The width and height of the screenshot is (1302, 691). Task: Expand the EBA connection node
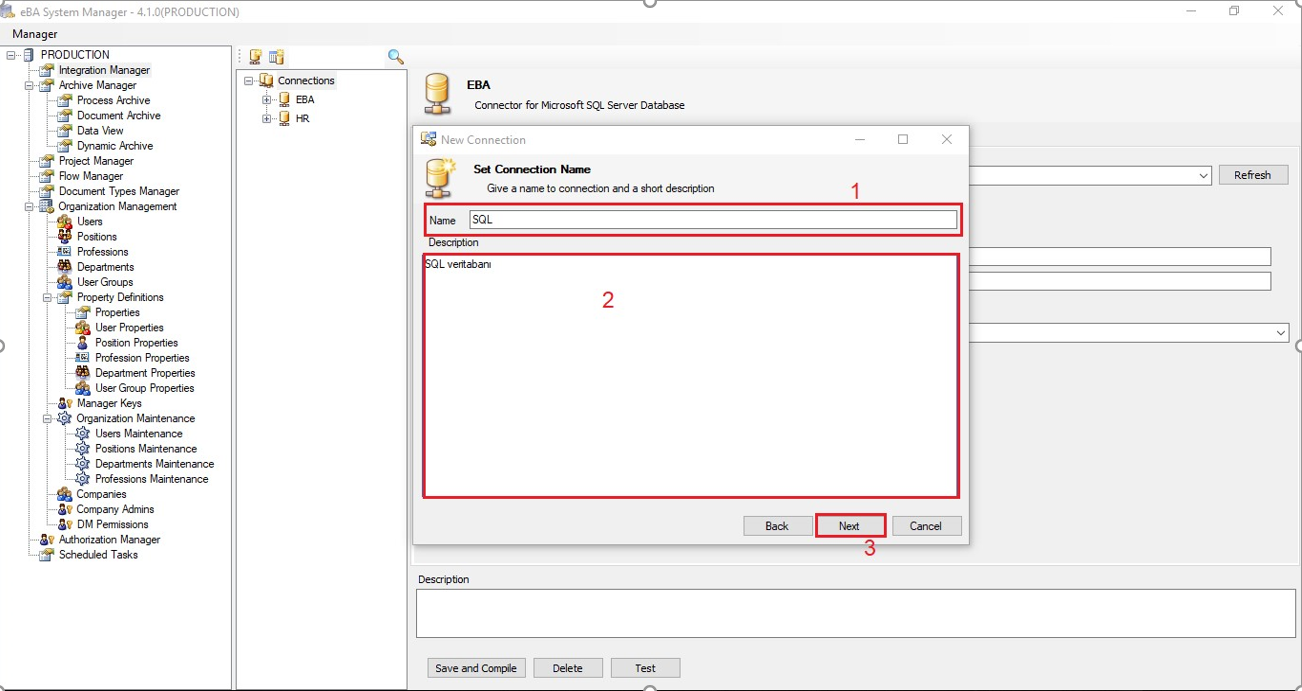(x=267, y=99)
